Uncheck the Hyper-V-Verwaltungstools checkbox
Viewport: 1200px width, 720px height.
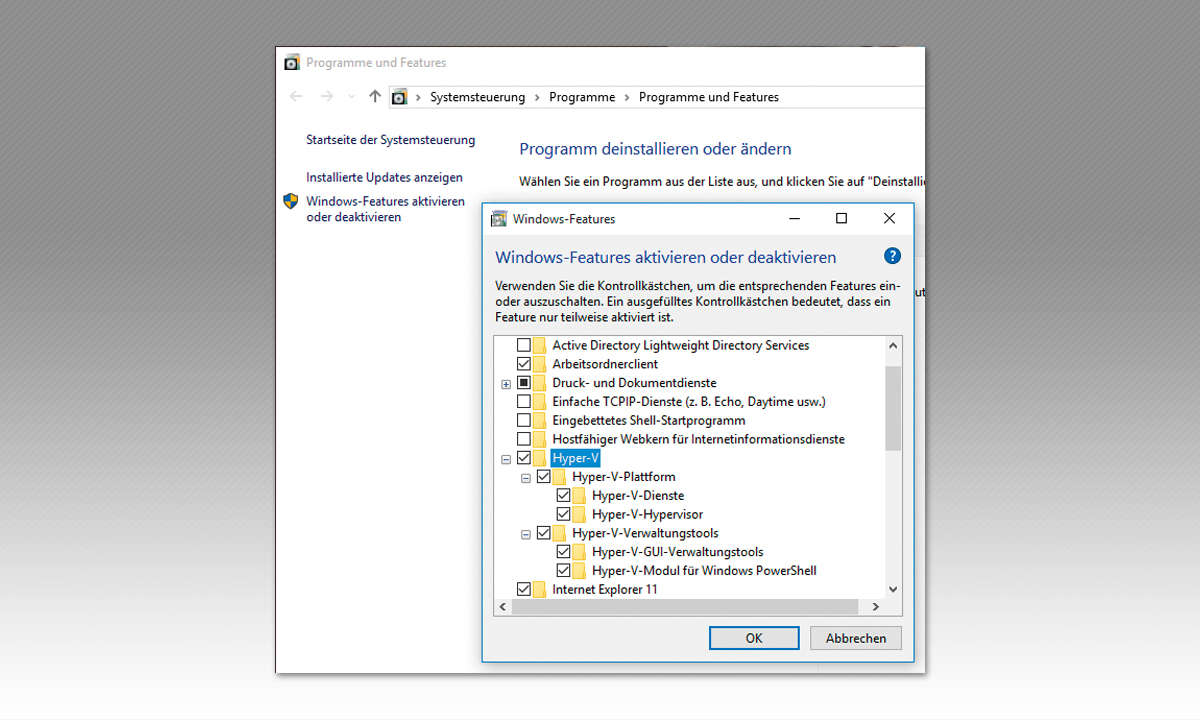click(x=544, y=533)
